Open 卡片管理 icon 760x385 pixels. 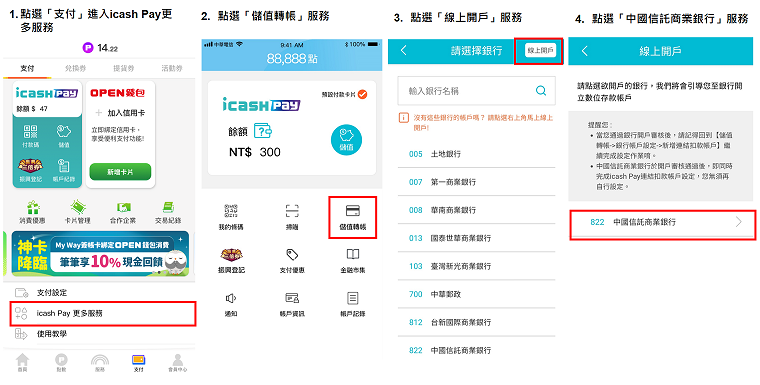pyautogui.click(x=78, y=208)
